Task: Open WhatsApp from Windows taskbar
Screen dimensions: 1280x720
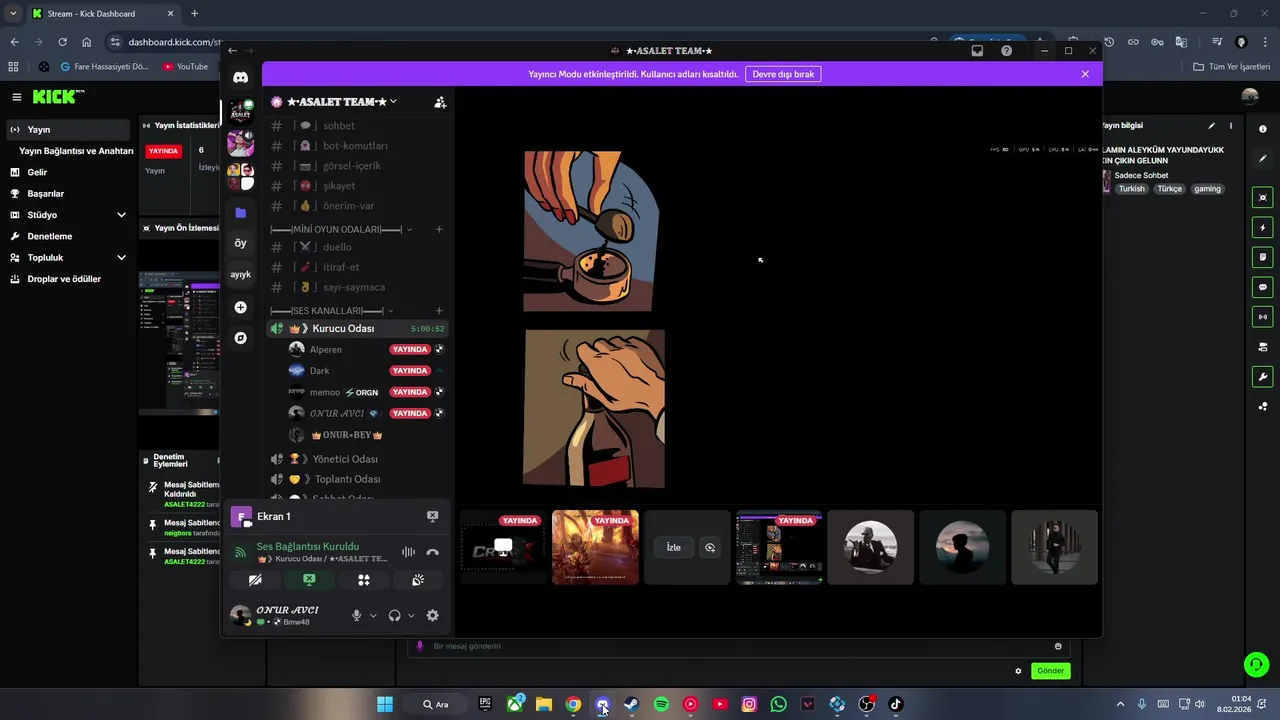Action: tap(778, 705)
